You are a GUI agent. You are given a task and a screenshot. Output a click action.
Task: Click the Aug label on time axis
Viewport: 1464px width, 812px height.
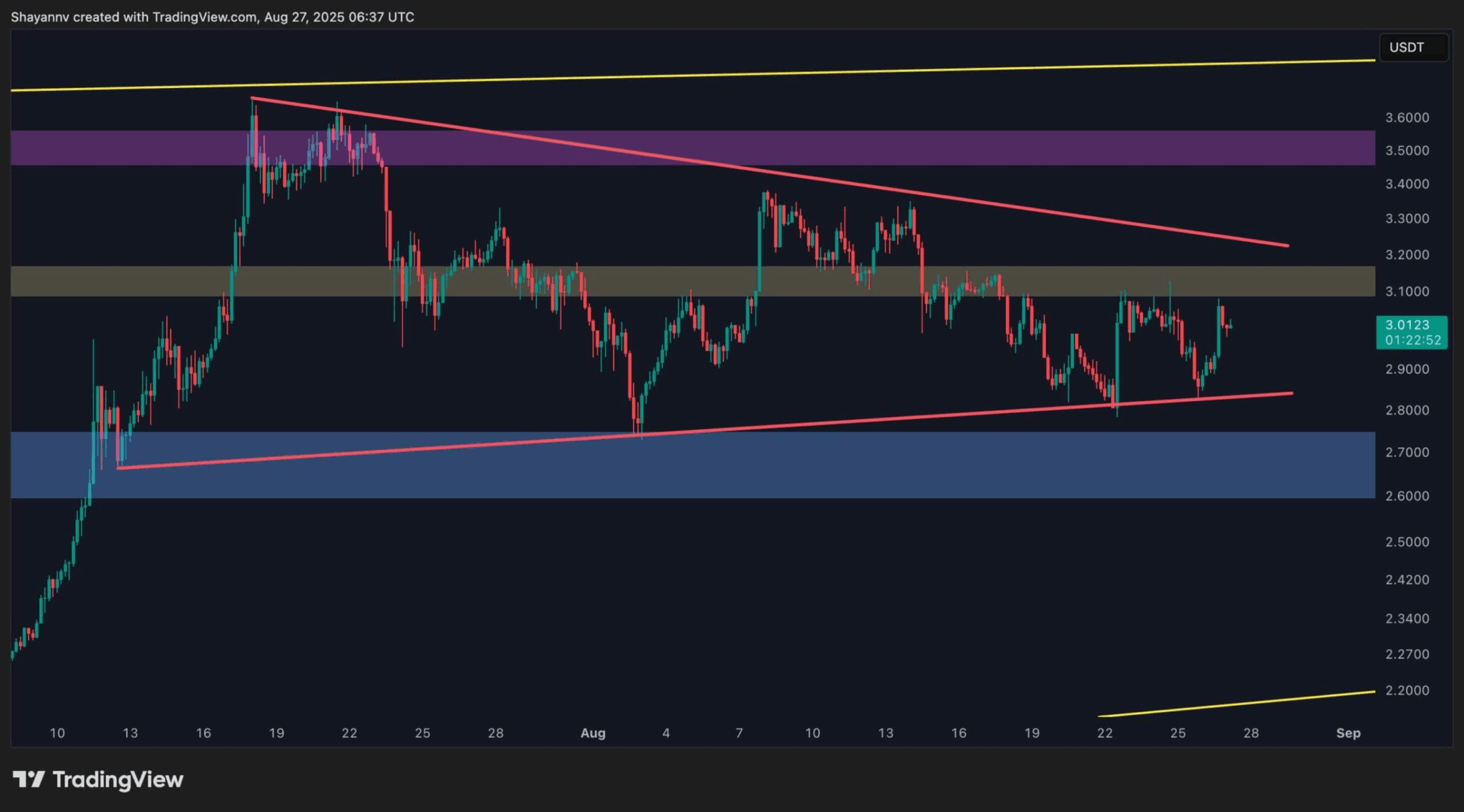592,733
